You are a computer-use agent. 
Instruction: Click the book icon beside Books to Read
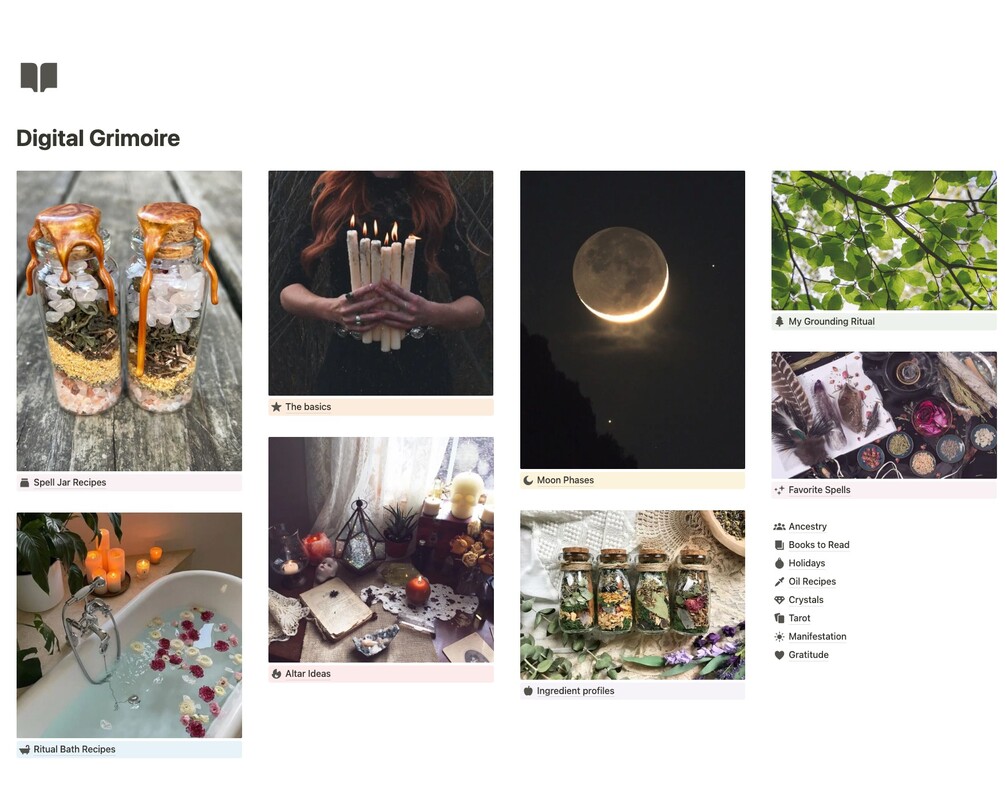(779, 545)
